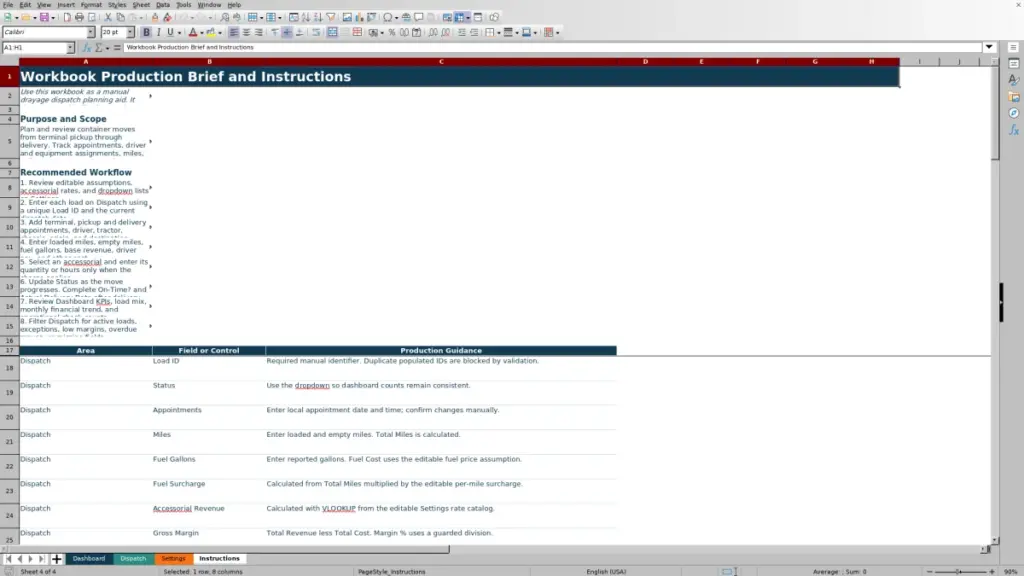1024x576 pixels.
Task: Click the vertical scrollbar thumb
Action: tap(995, 112)
